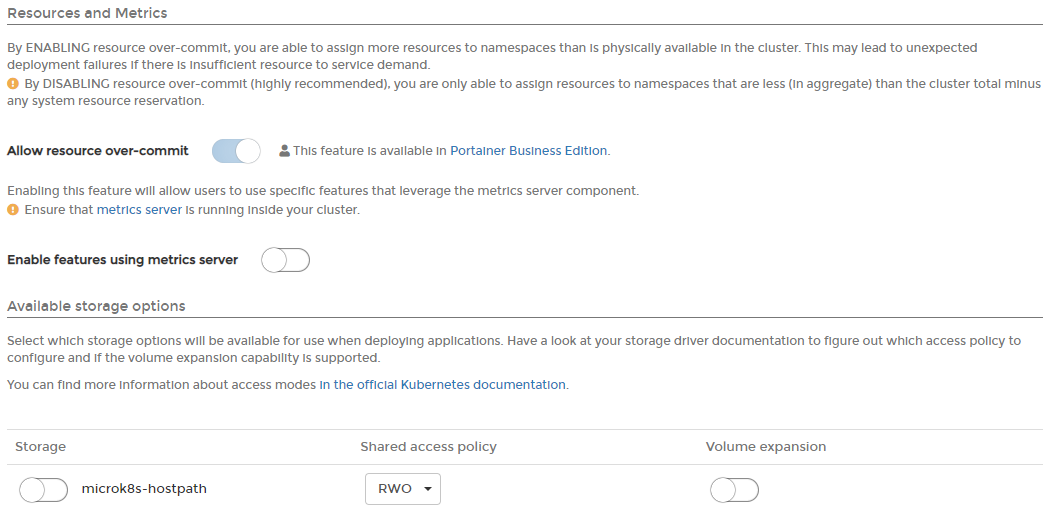Click the user icon before Business Edition notice

click(x=284, y=151)
